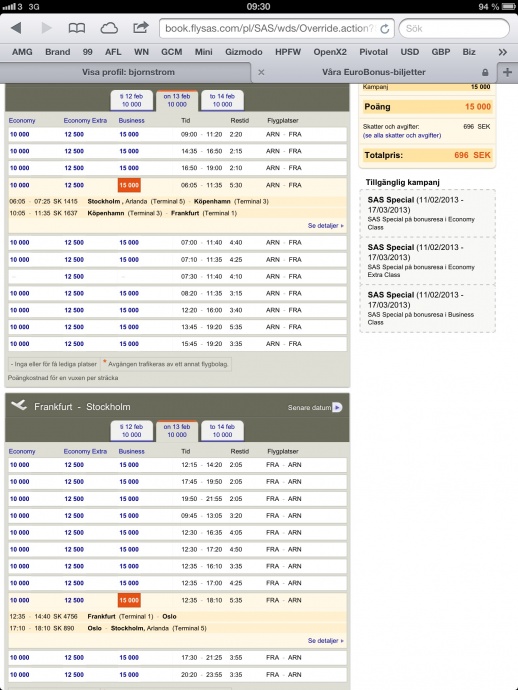518x690 pixels.
Task: Select SAS Special Economy Extra Class campaign
Action: click(427, 261)
